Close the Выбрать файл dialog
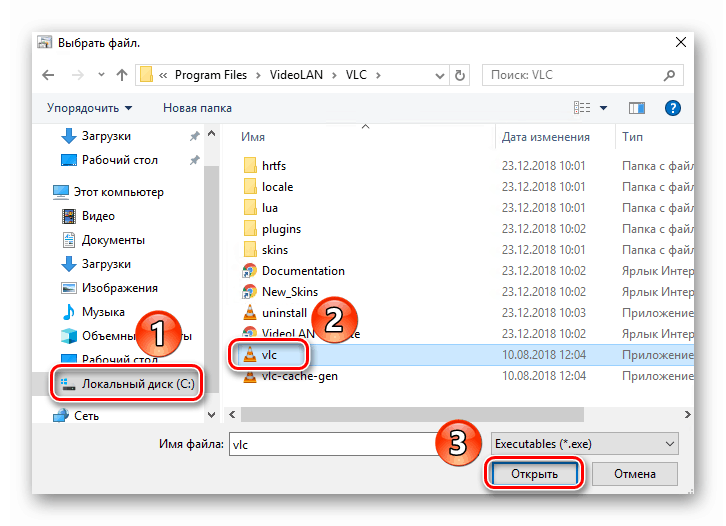This screenshot has height=526, width=726. 681,43
